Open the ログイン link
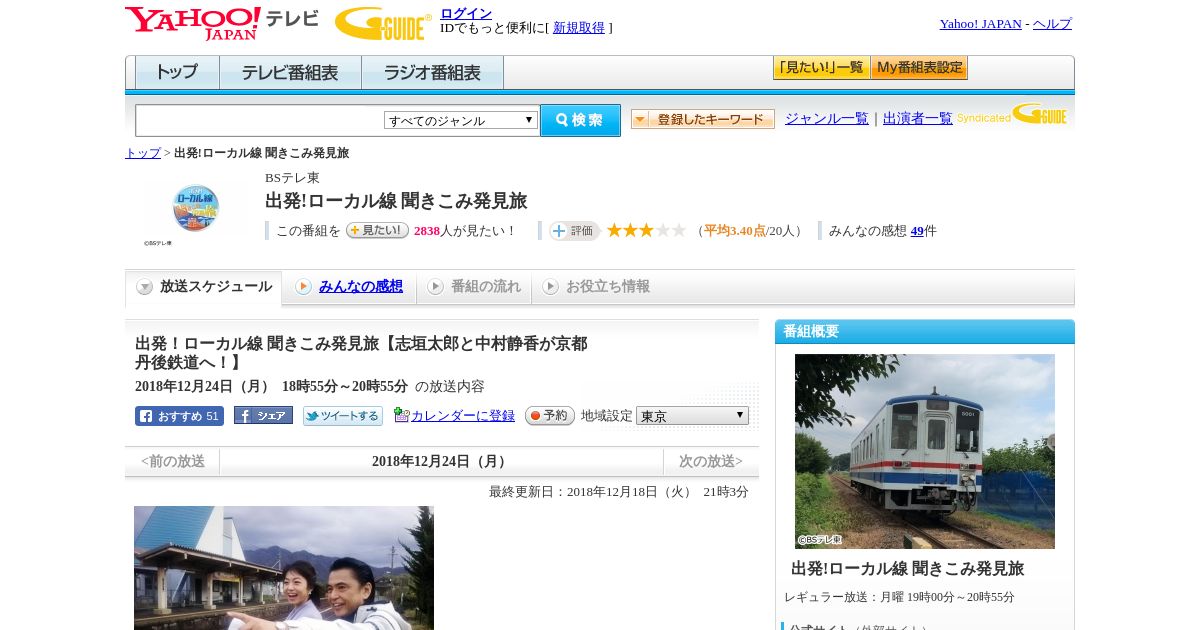 pos(466,13)
